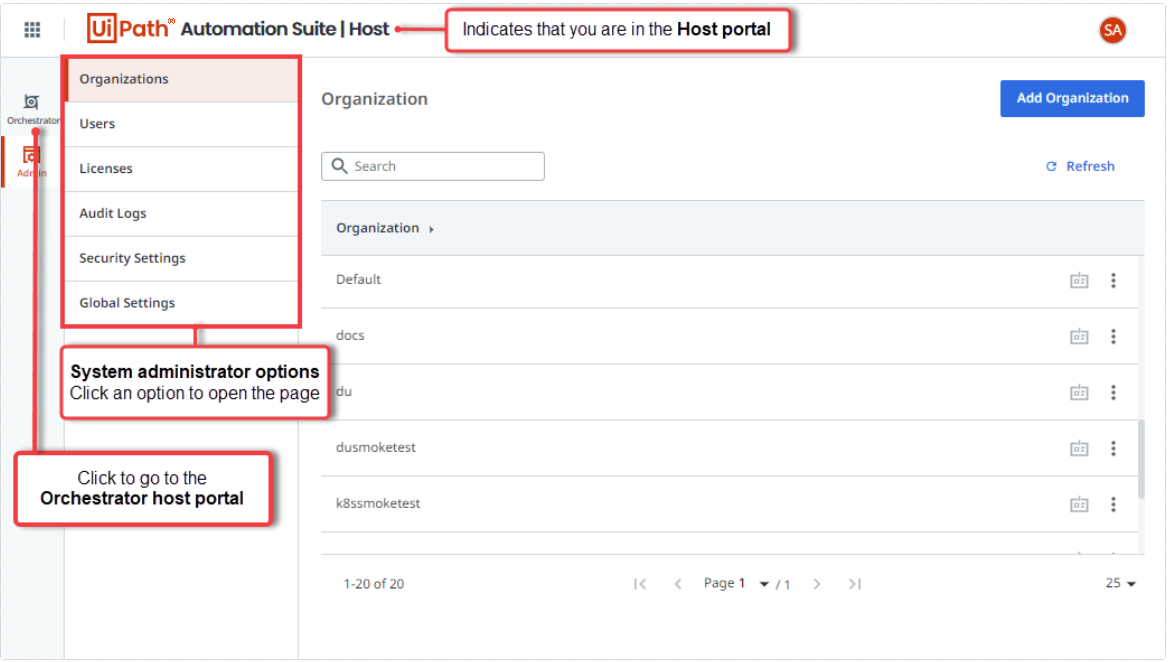1170x662 pixels.
Task: Open the Security Settings page
Action: pos(132,258)
